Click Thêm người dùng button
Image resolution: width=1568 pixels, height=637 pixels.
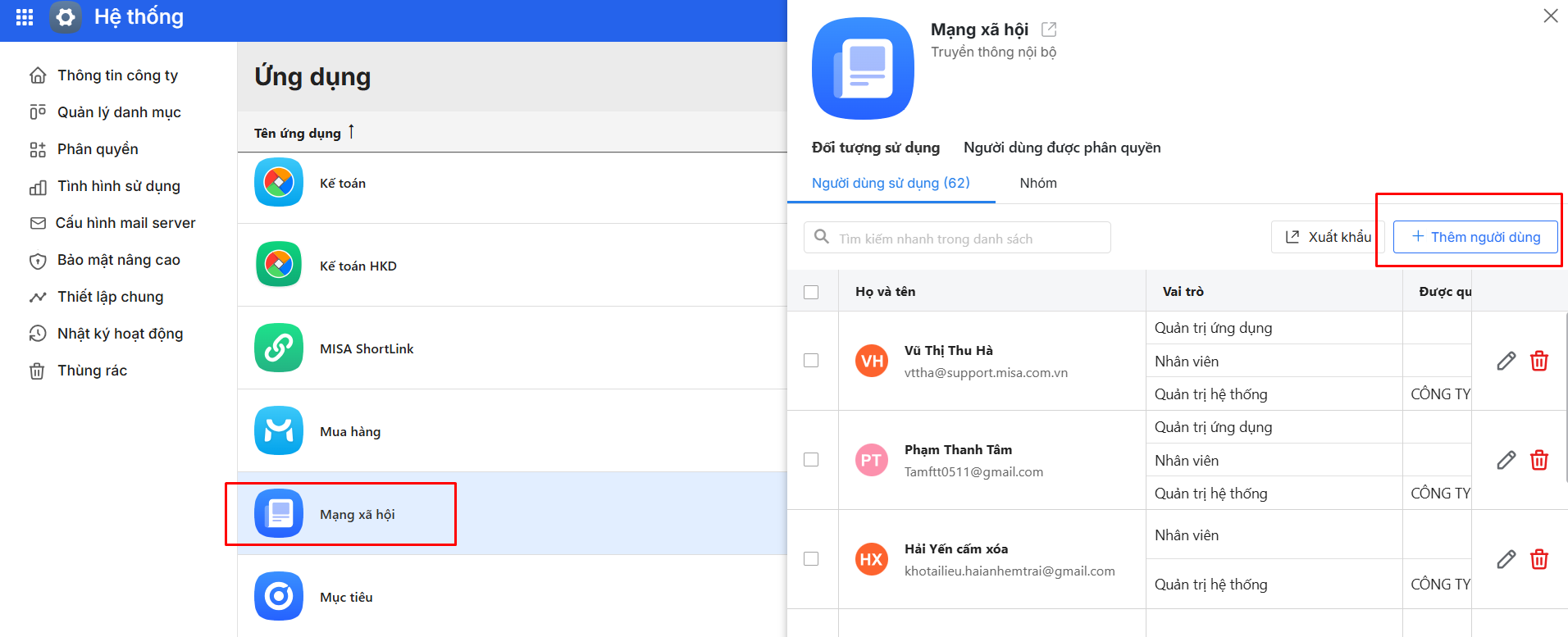pyautogui.click(x=1475, y=237)
